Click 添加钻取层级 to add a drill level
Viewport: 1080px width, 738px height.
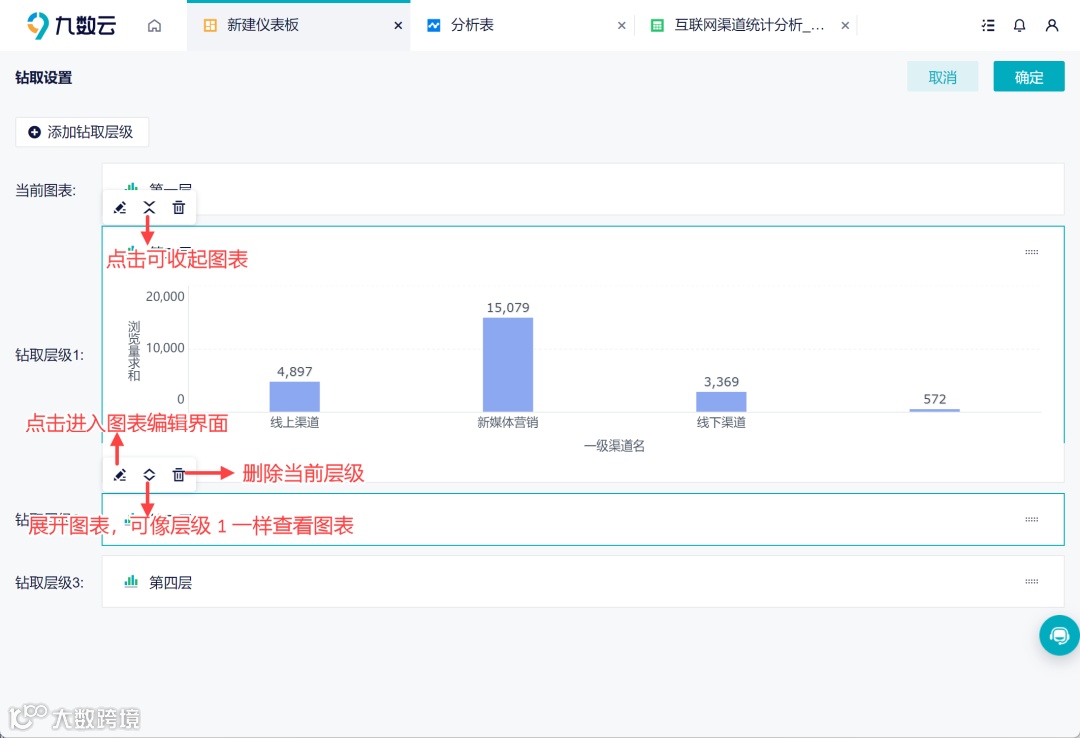81,131
